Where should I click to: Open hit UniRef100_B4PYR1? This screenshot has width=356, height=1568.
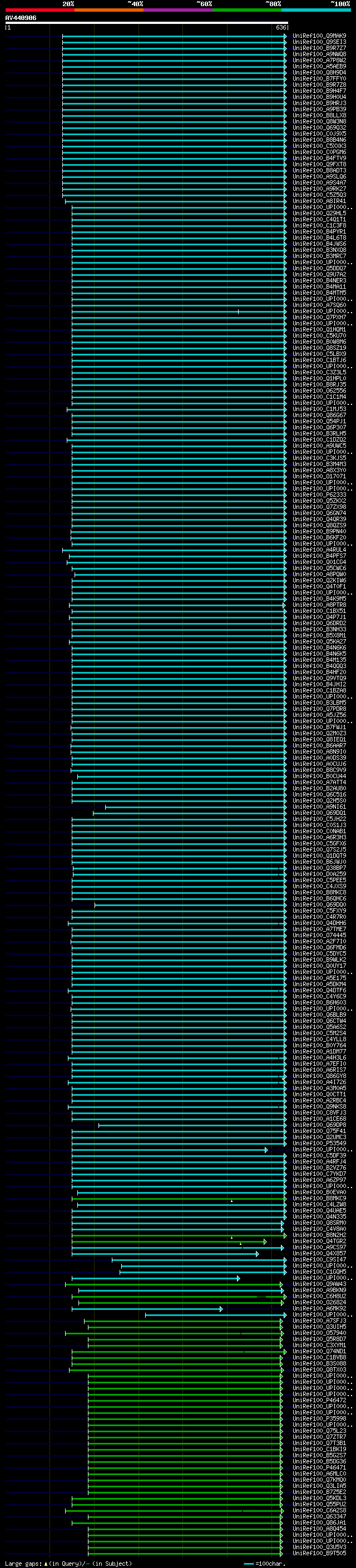pos(319,232)
